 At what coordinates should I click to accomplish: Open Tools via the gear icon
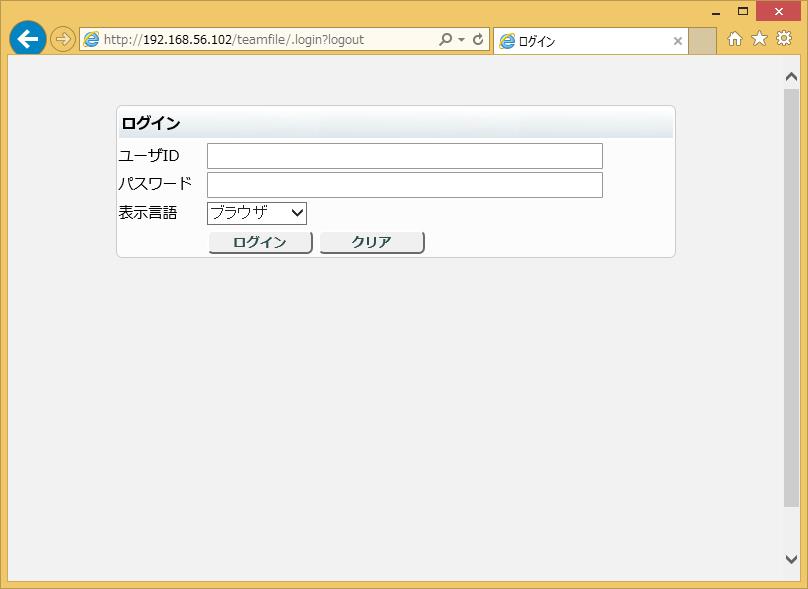[x=784, y=38]
